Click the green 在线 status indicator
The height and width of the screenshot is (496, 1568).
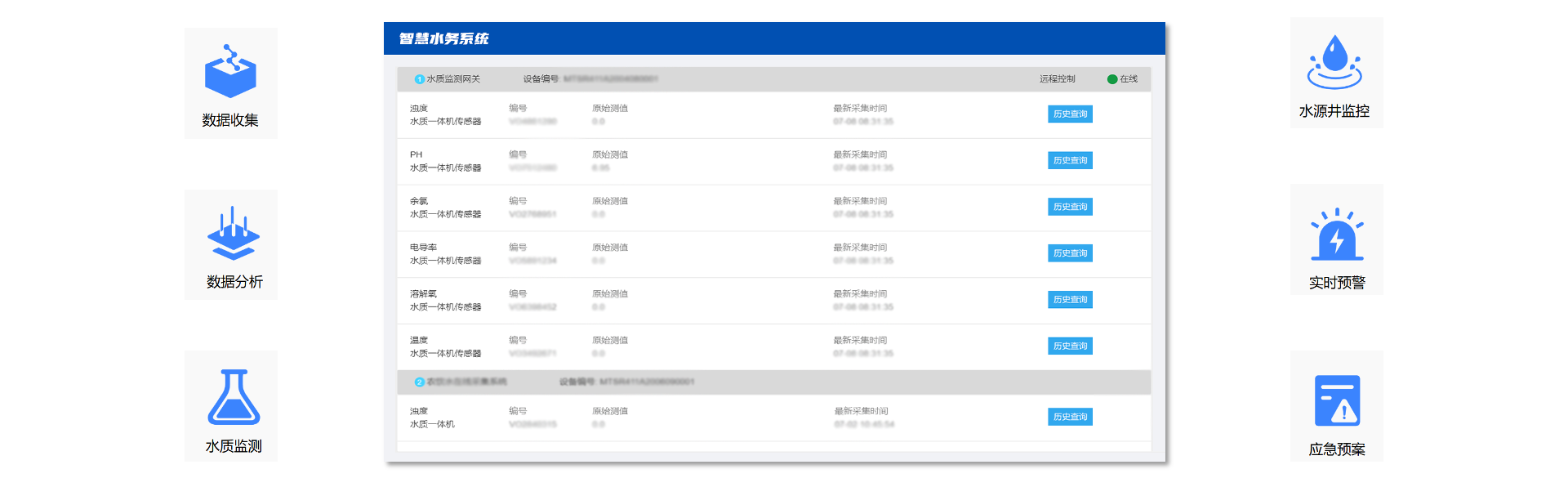(x=1112, y=79)
